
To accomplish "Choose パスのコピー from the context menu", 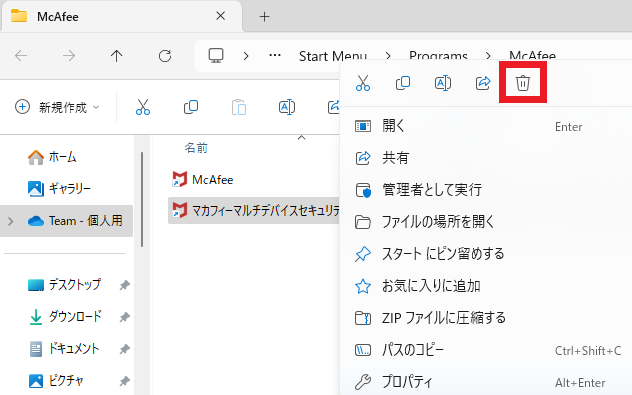I will pyautogui.click(x=485, y=350).
